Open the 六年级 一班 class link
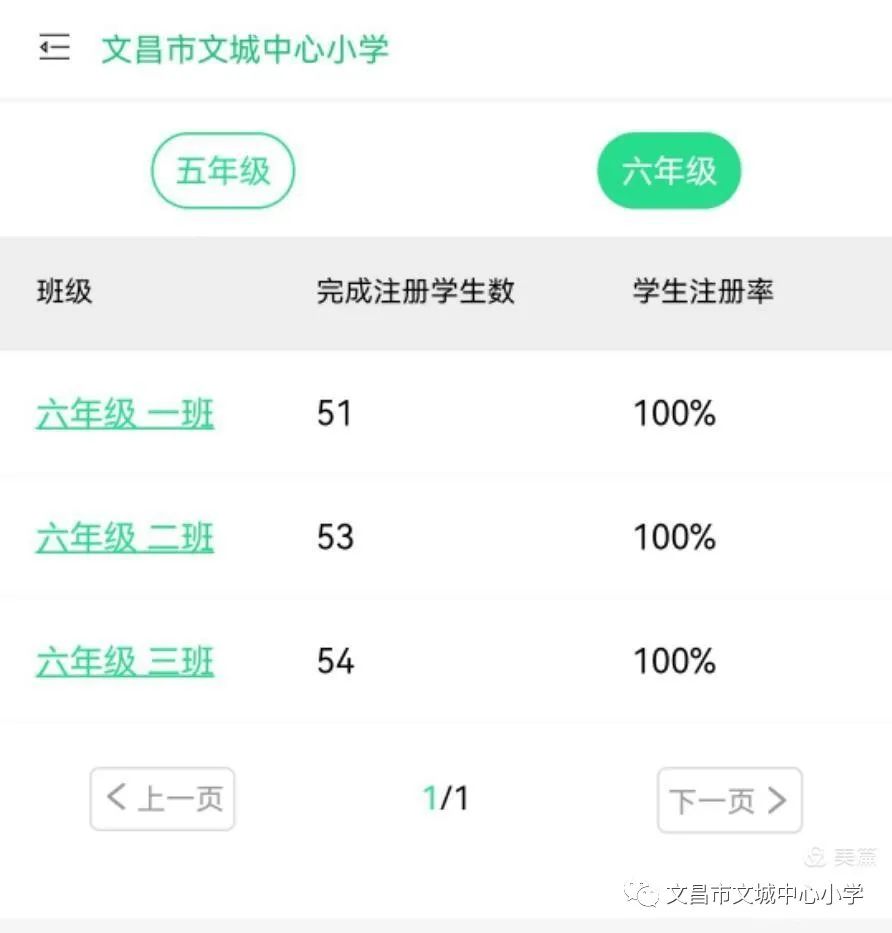The image size is (892, 933). 125,414
